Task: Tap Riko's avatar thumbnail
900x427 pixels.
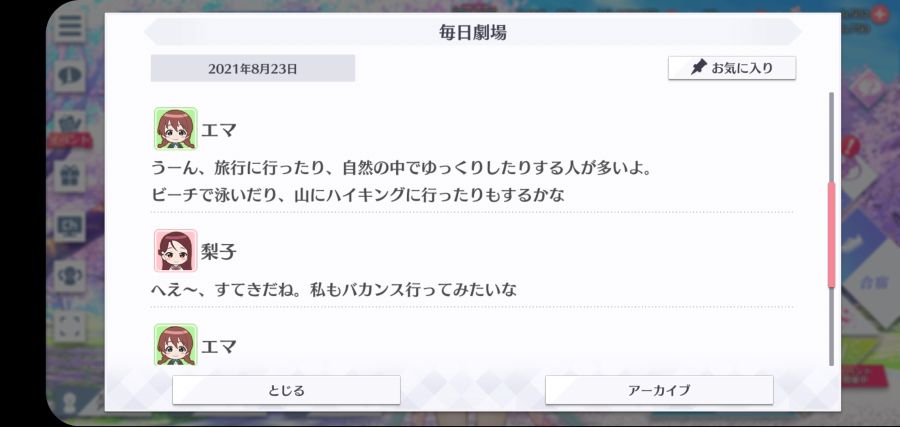Action: click(176, 250)
